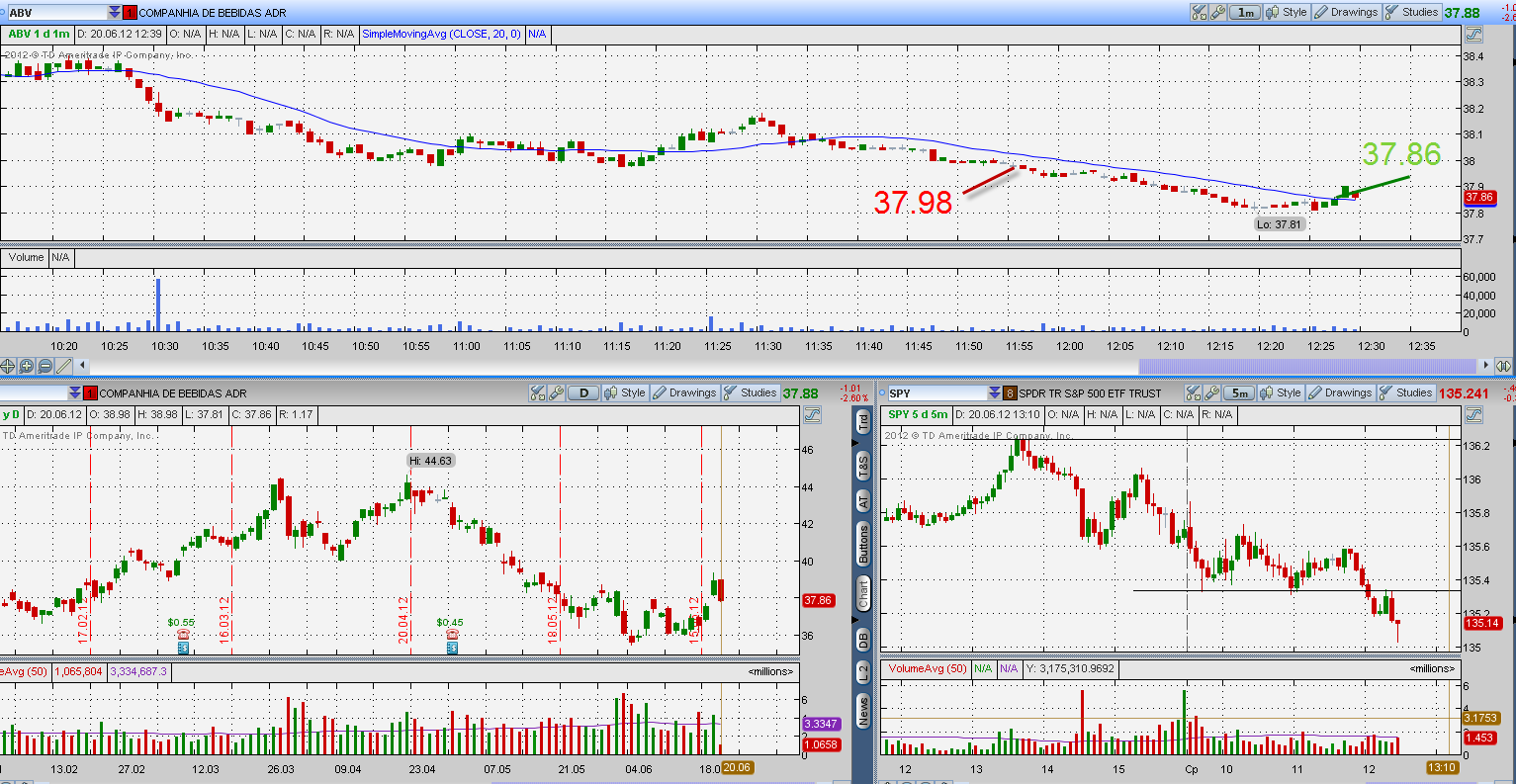Click the $0.45 dividend phone icon on daily chart
This screenshot has height=784, width=1516.
tap(451, 635)
